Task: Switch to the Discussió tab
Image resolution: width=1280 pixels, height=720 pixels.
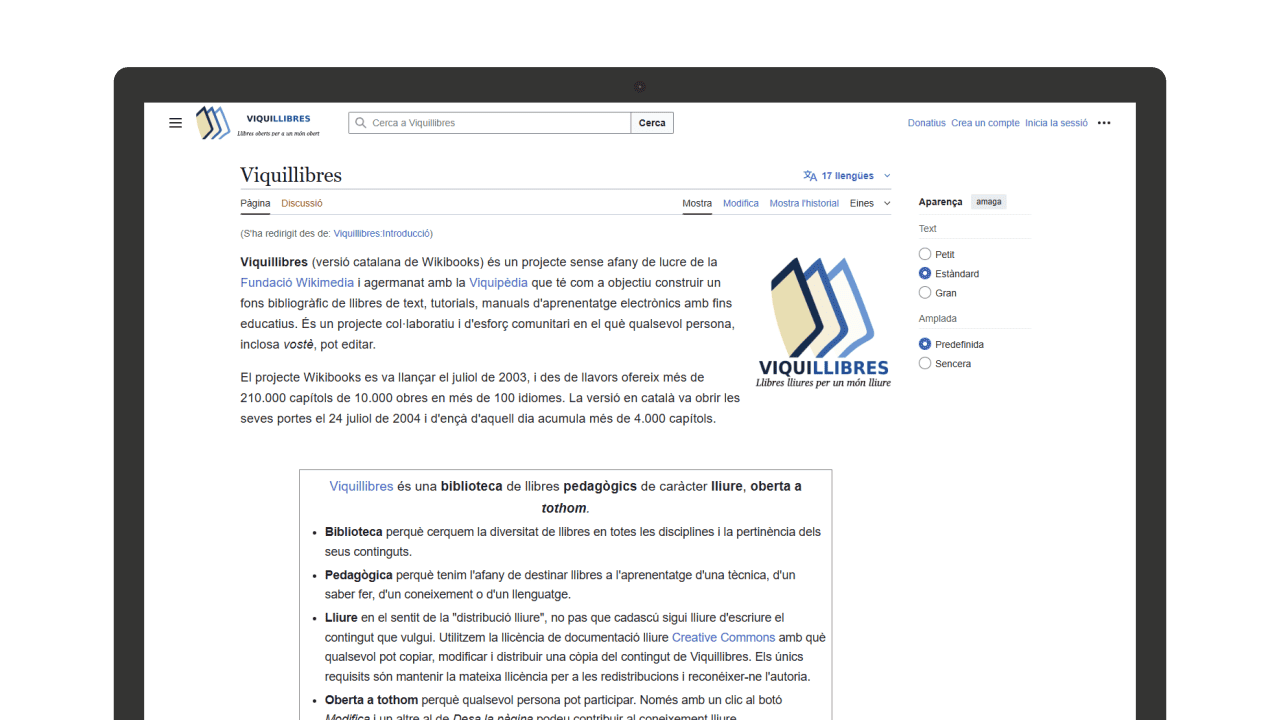Action: coord(302,203)
